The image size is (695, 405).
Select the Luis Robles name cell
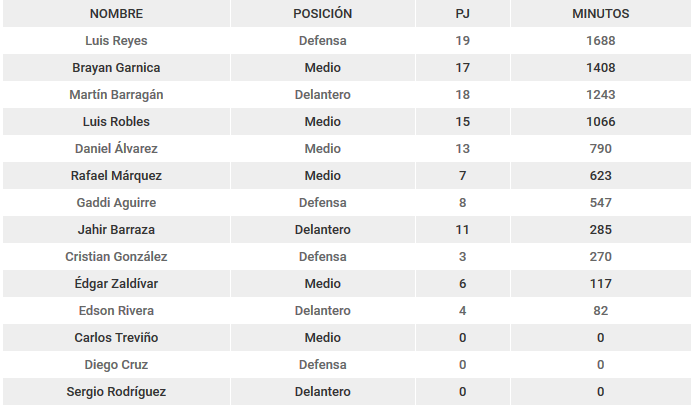(x=116, y=122)
